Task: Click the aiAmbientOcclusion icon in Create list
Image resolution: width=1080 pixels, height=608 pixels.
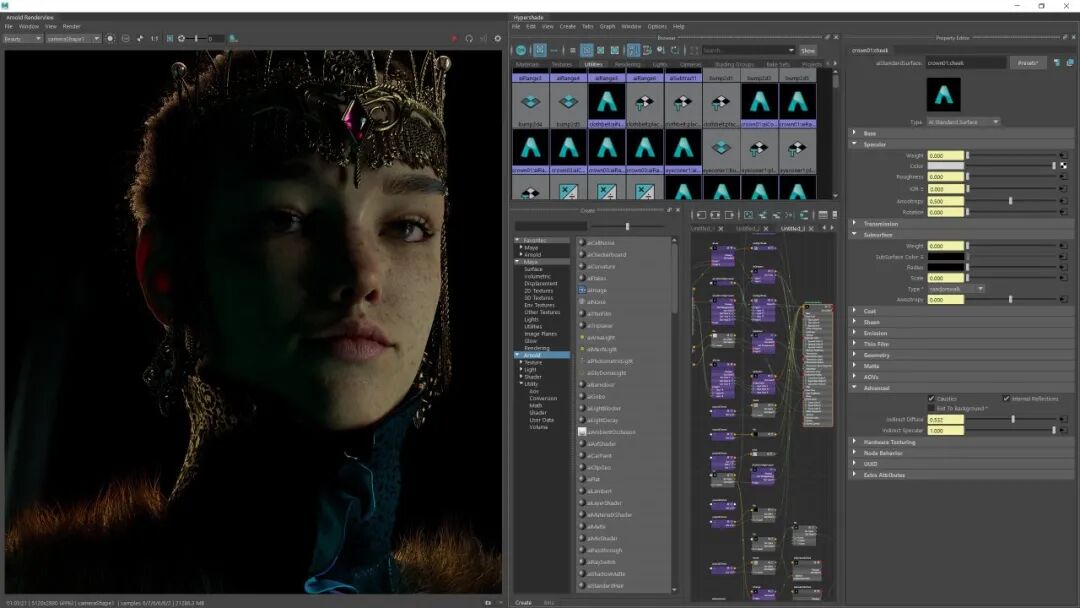Action: (582, 432)
